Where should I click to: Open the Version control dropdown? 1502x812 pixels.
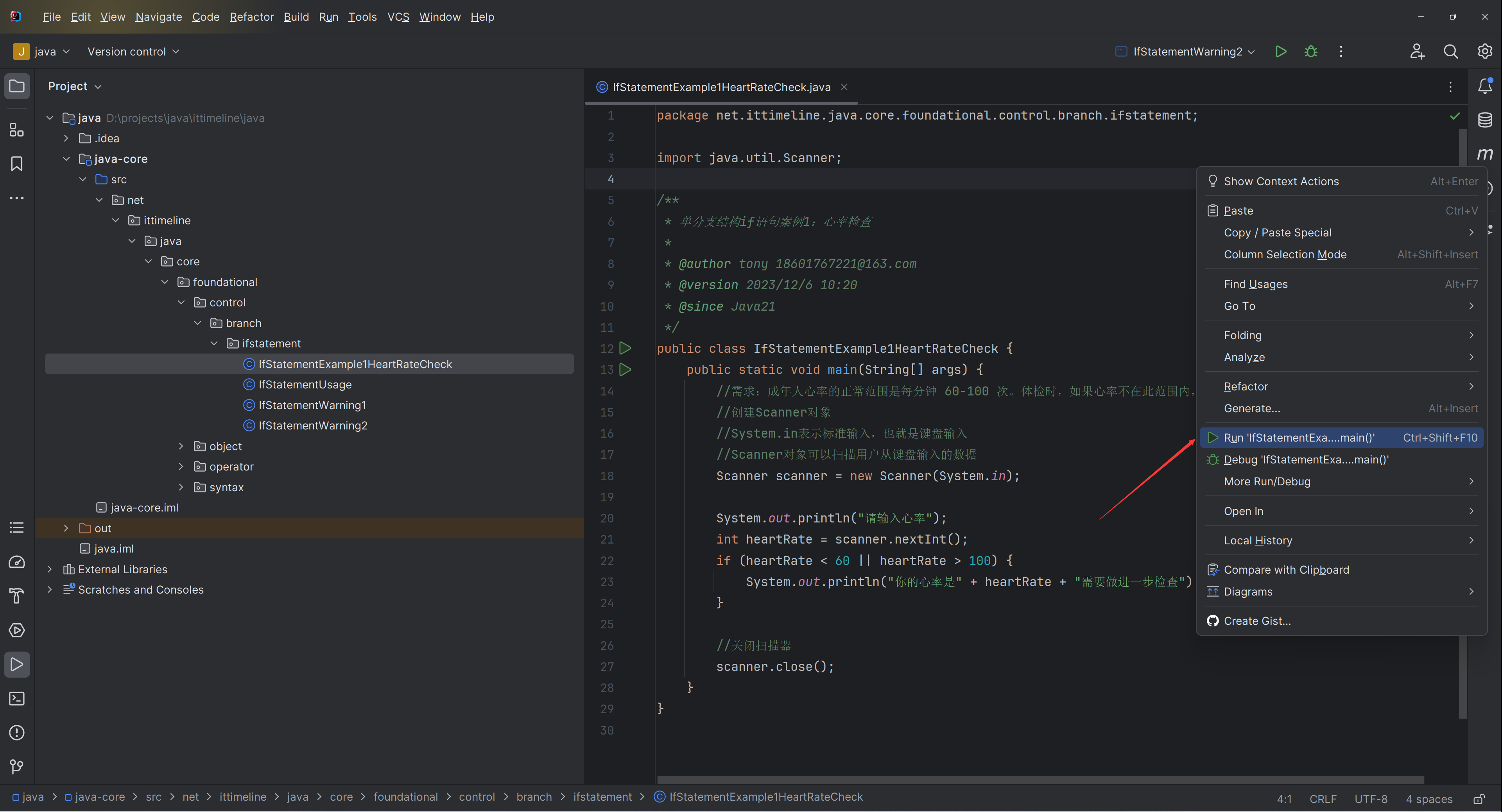pos(133,51)
